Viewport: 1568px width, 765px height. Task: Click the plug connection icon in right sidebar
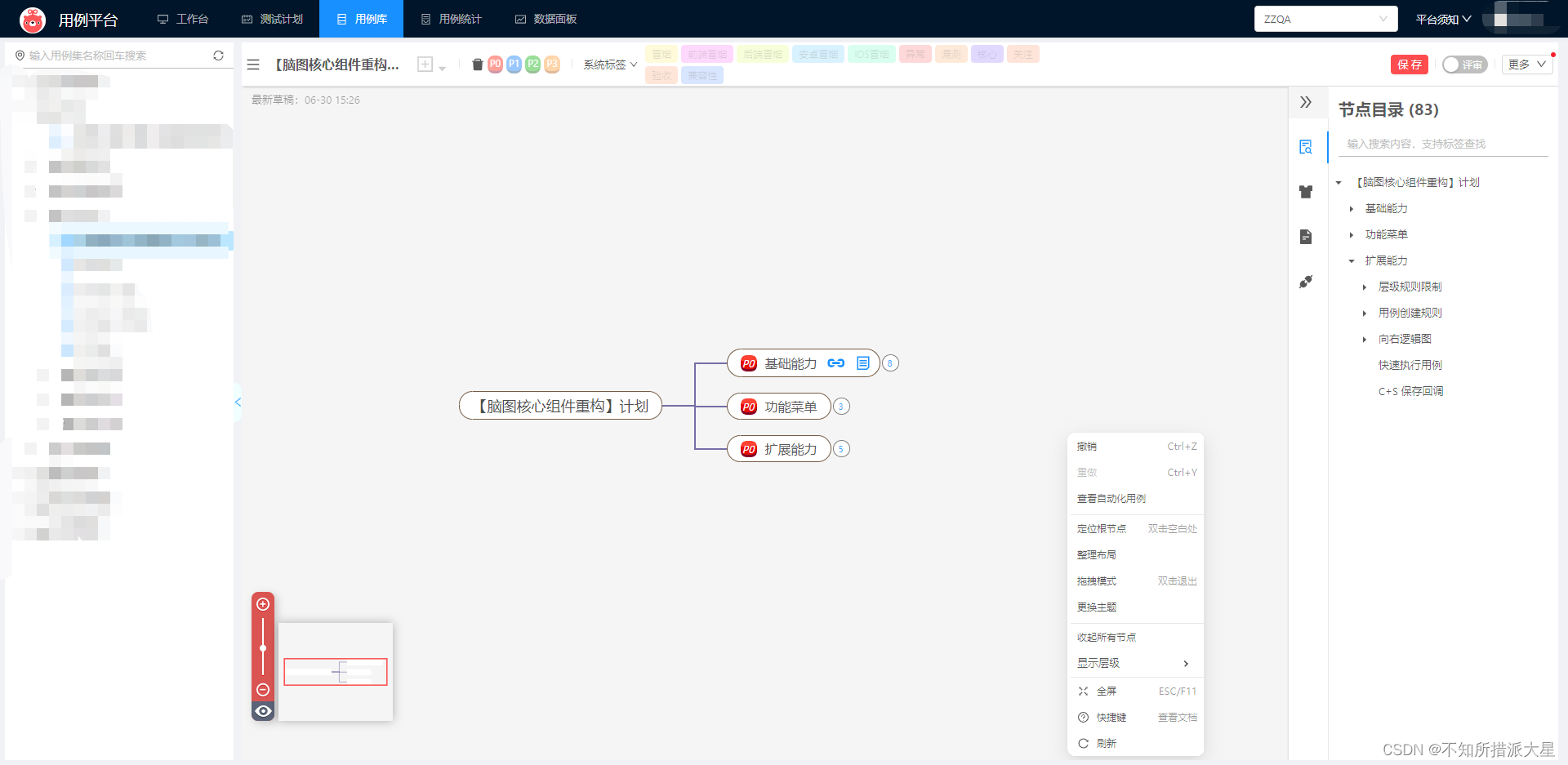(x=1306, y=282)
